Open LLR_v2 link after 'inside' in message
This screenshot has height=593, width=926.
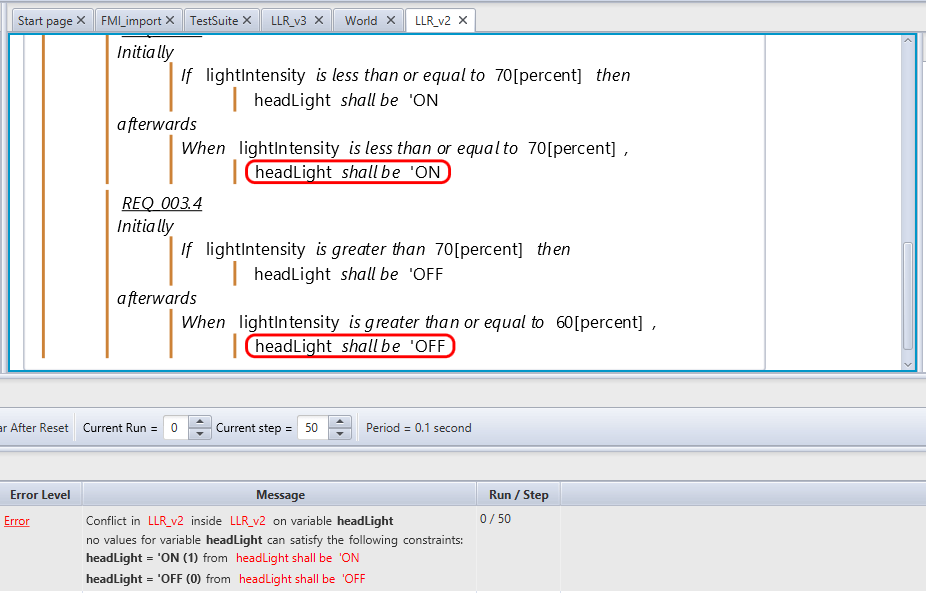click(247, 521)
